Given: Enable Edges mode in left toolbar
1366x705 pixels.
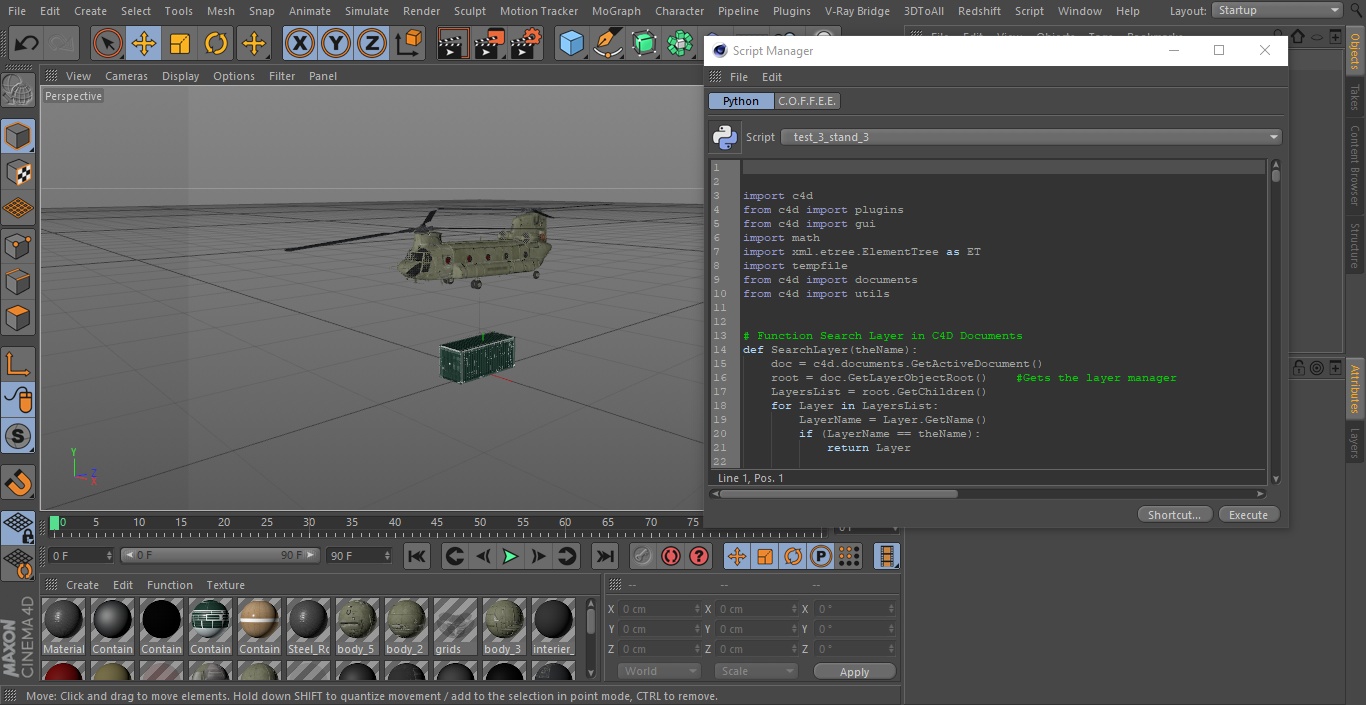Looking at the screenshot, I should click(x=18, y=282).
